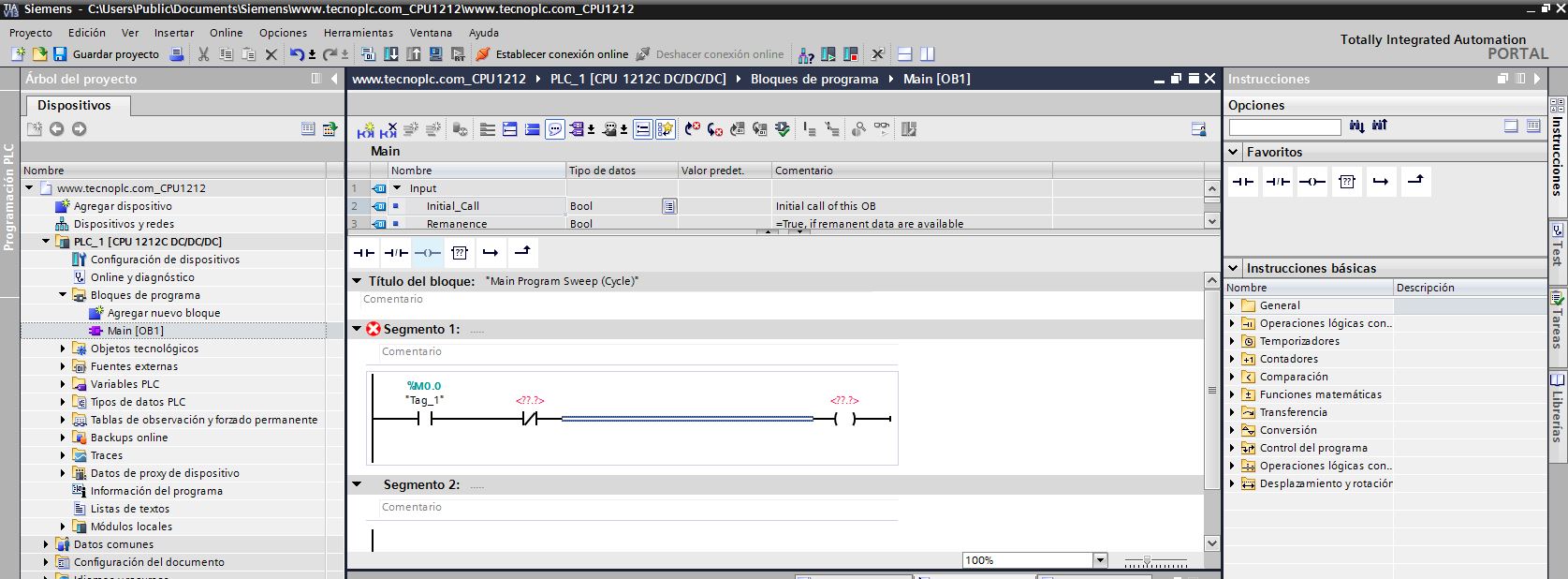Select Configuración de dispositivos in project tree
The height and width of the screenshot is (579, 1568).
(165, 260)
